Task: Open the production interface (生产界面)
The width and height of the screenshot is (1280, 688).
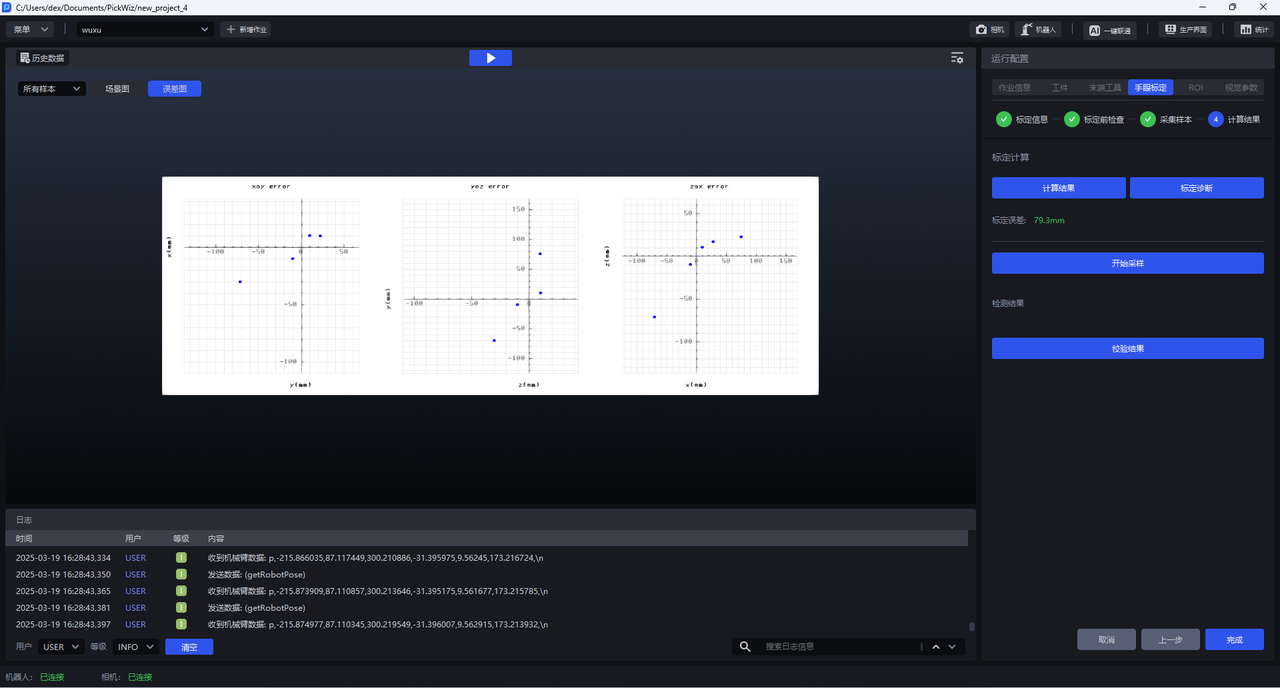Action: pos(1185,30)
